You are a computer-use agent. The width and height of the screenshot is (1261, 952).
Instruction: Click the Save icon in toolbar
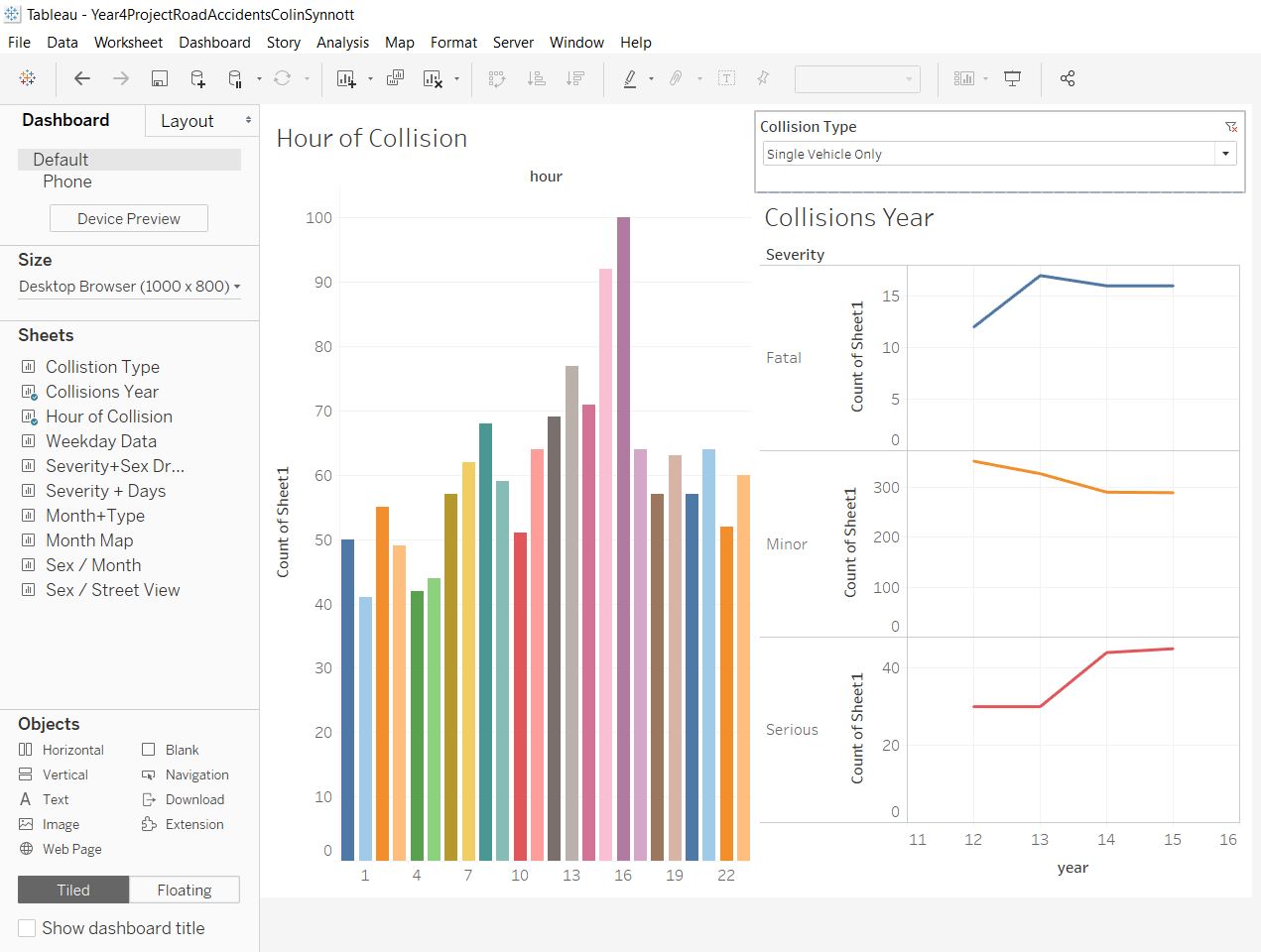pos(159,78)
